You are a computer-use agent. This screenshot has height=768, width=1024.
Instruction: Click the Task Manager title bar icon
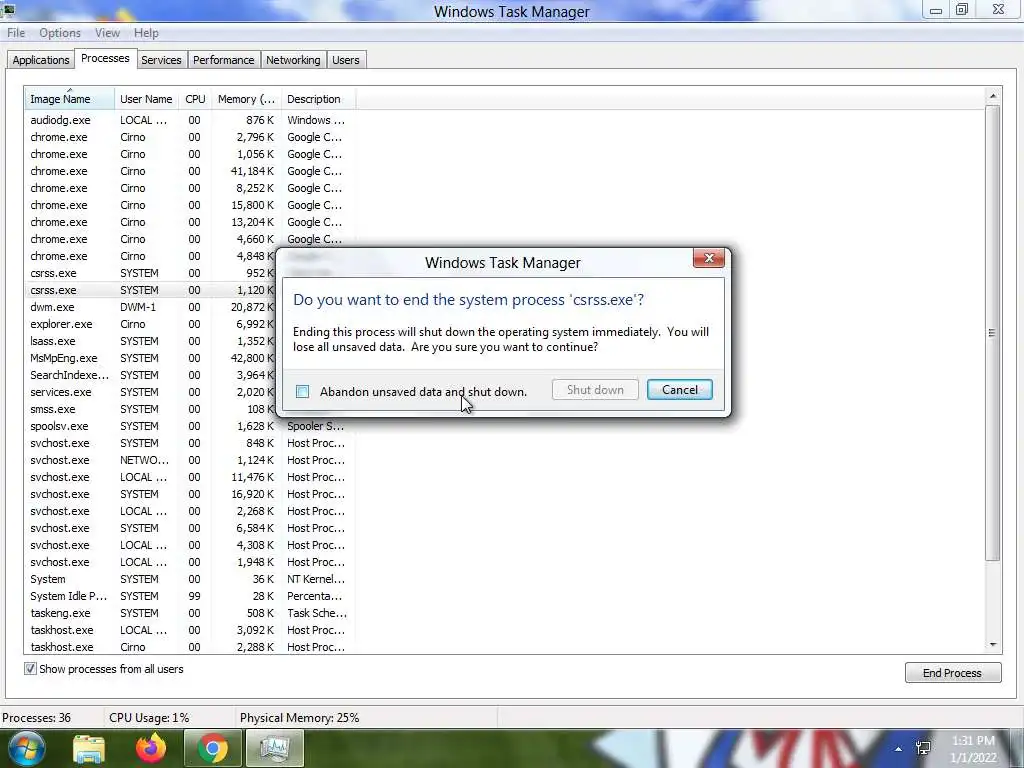click(8, 9)
